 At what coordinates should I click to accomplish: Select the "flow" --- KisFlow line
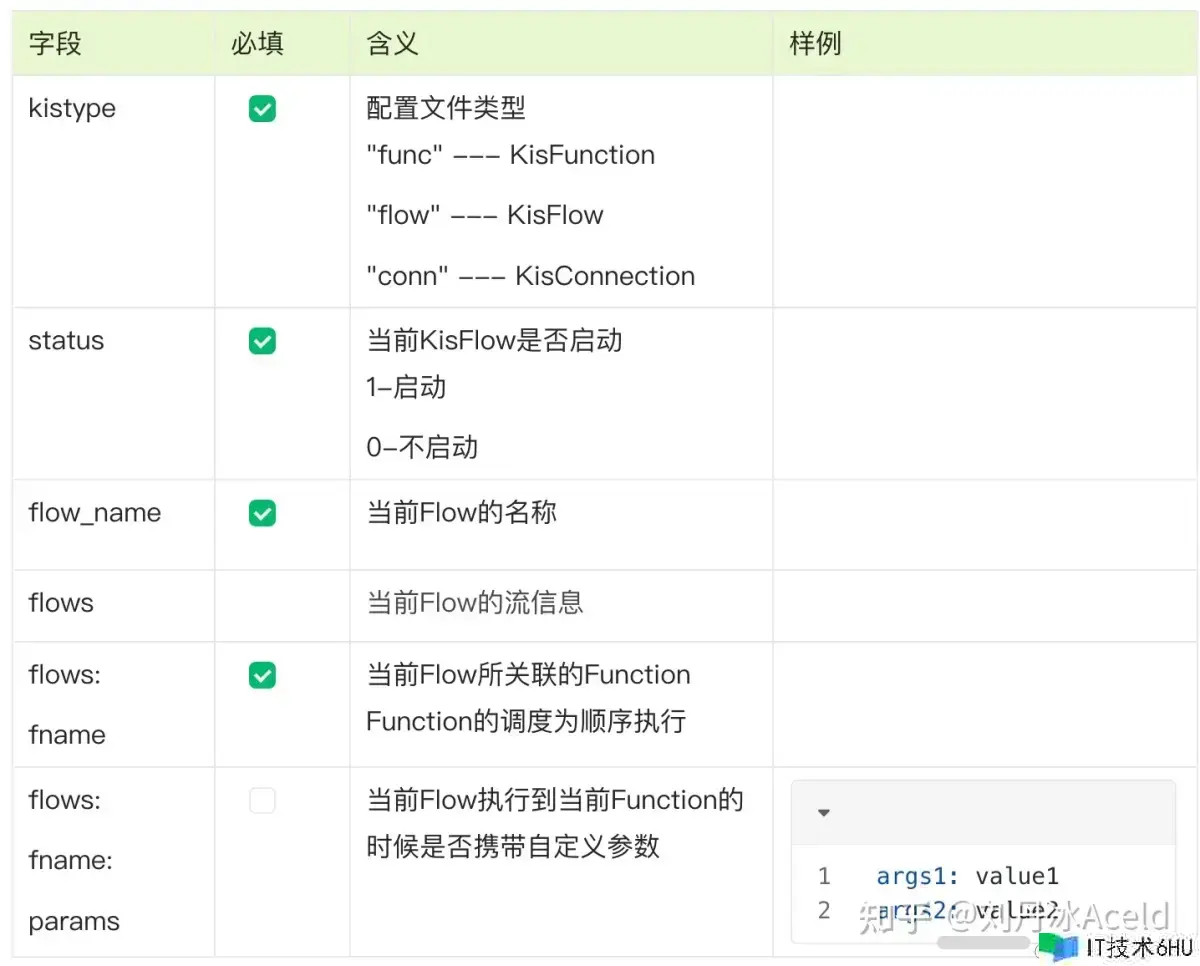[x=485, y=215]
